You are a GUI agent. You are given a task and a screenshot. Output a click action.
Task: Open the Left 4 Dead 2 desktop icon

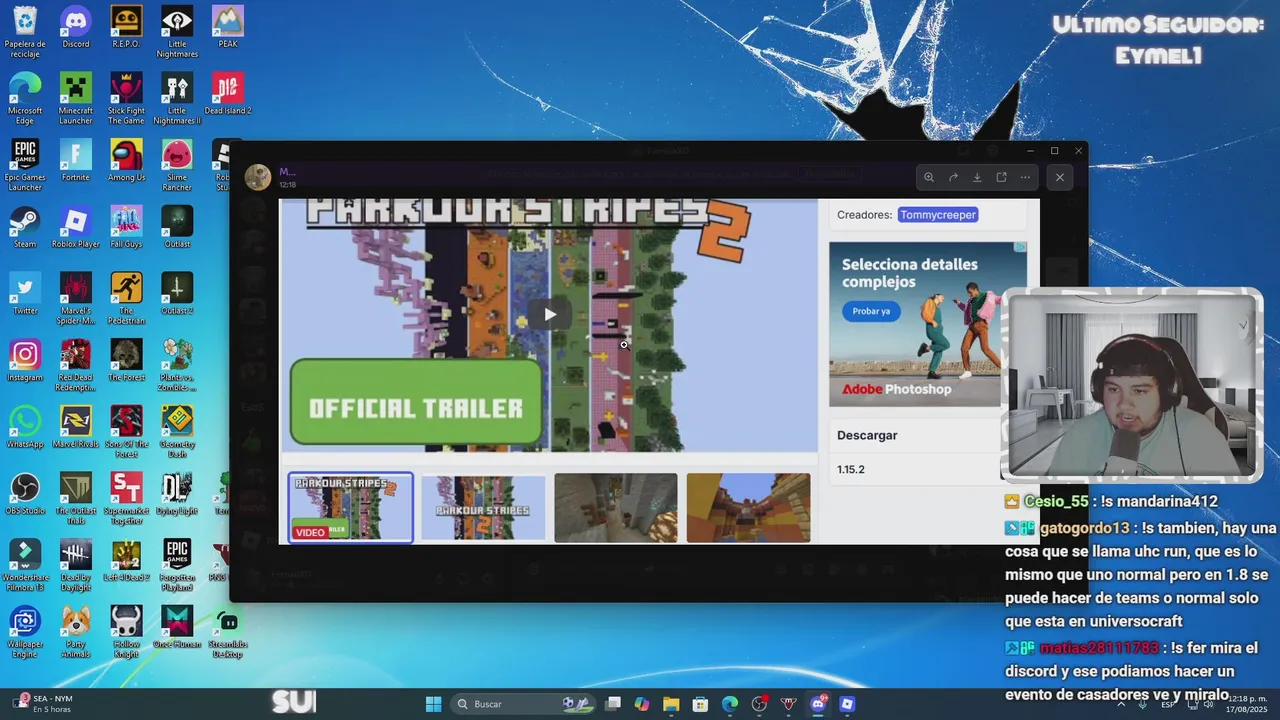point(126,561)
